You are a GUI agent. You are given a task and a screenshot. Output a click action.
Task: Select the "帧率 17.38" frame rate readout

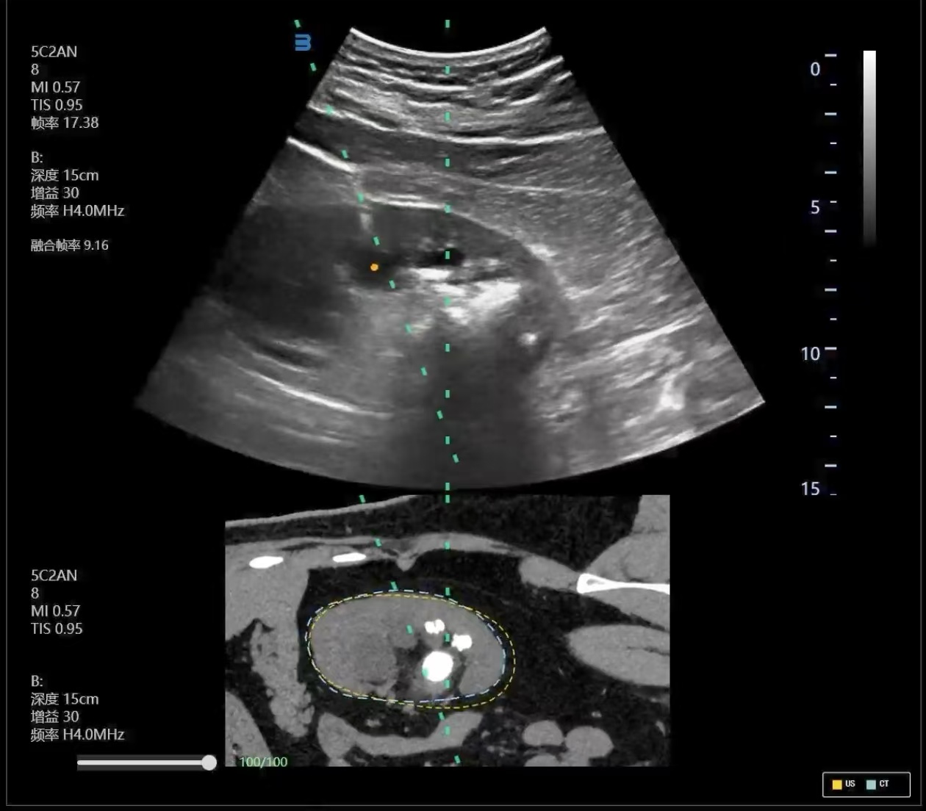click(65, 123)
